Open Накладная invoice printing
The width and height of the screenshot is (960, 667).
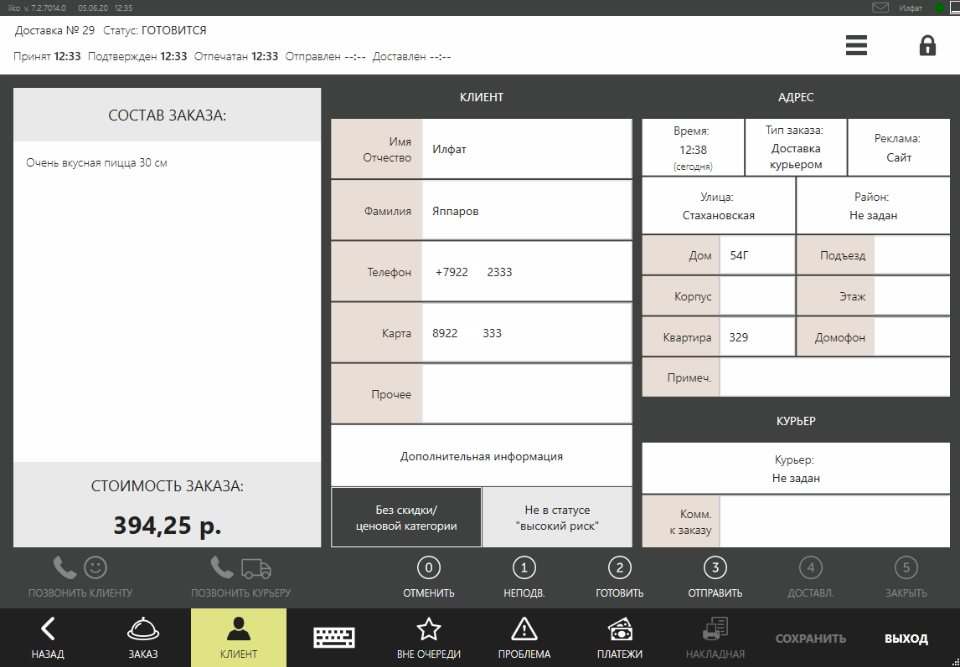point(715,638)
